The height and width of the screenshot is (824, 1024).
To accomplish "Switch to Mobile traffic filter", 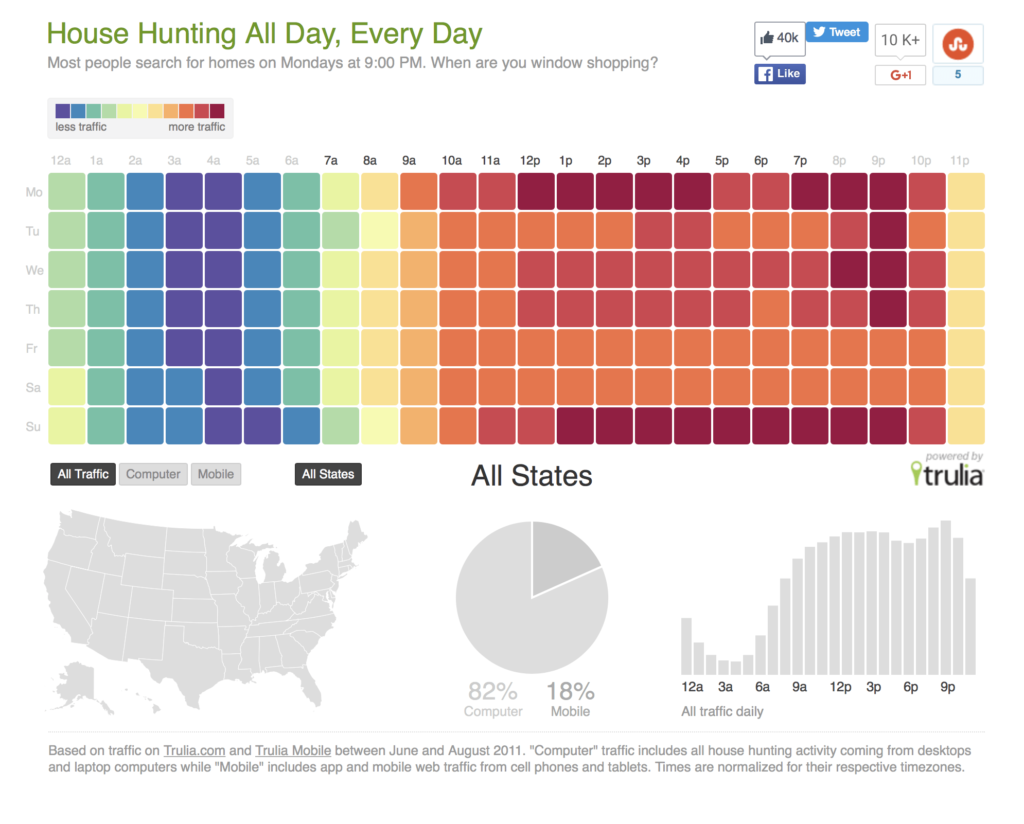I will click(x=215, y=474).
